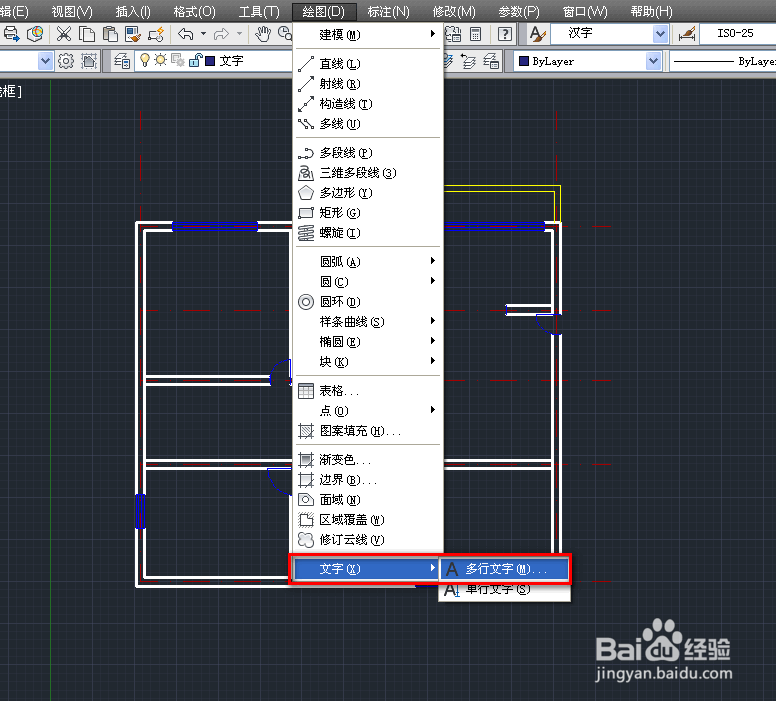This screenshot has height=701, width=776.
Task: Open the ISO-25 dimension style box
Action: [737, 34]
